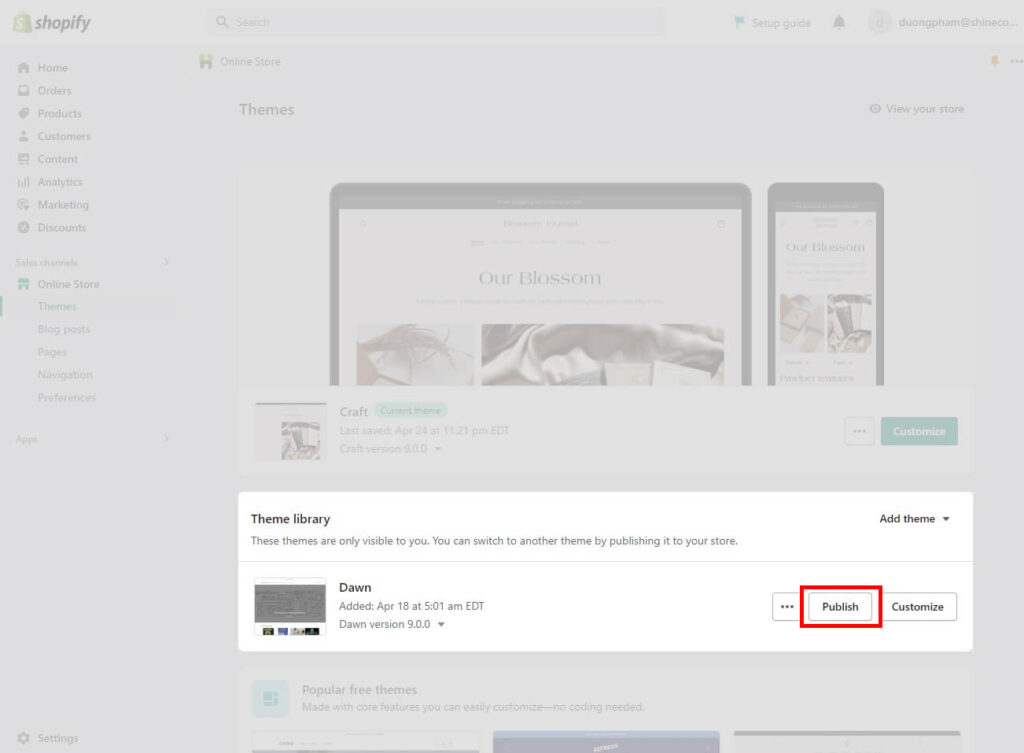Open the Add theme dropdown
The height and width of the screenshot is (753, 1024).
914,519
